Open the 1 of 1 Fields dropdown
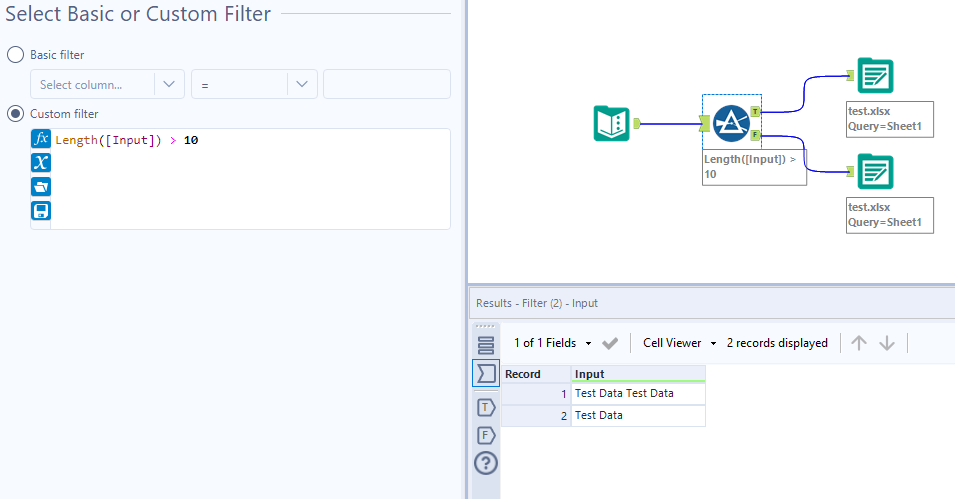The height and width of the screenshot is (499, 955). [552, 343]
